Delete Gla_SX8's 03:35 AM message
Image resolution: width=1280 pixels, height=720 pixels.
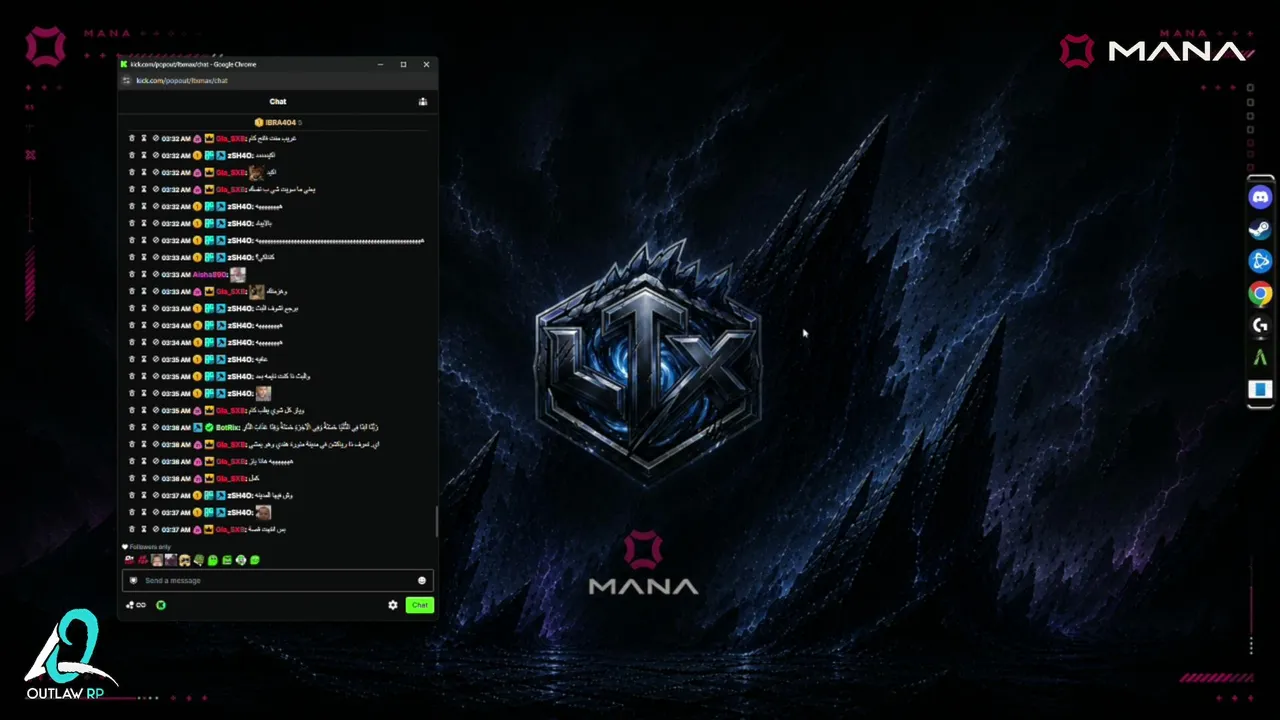132,410
